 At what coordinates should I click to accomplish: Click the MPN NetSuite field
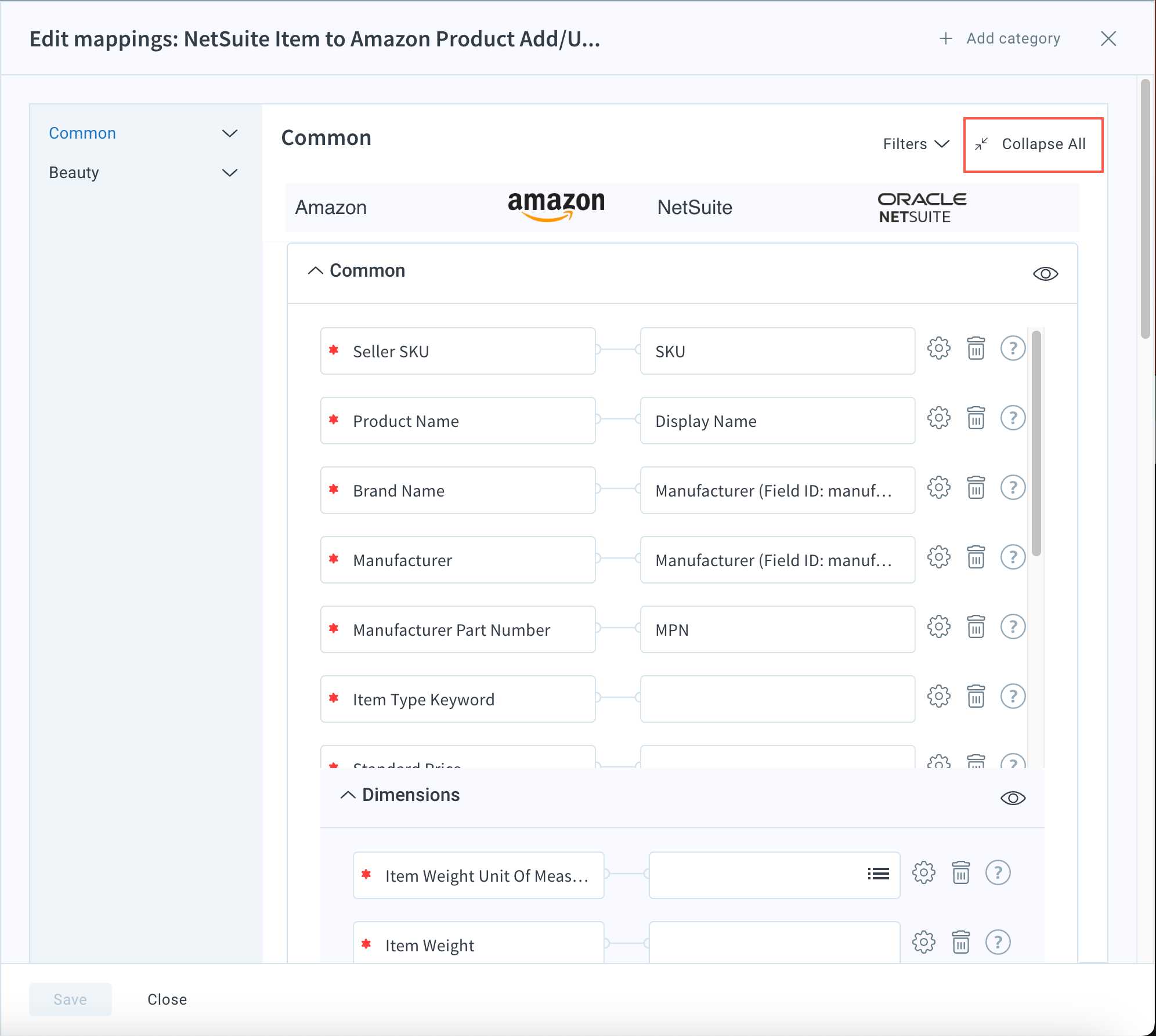click(777, 629)
